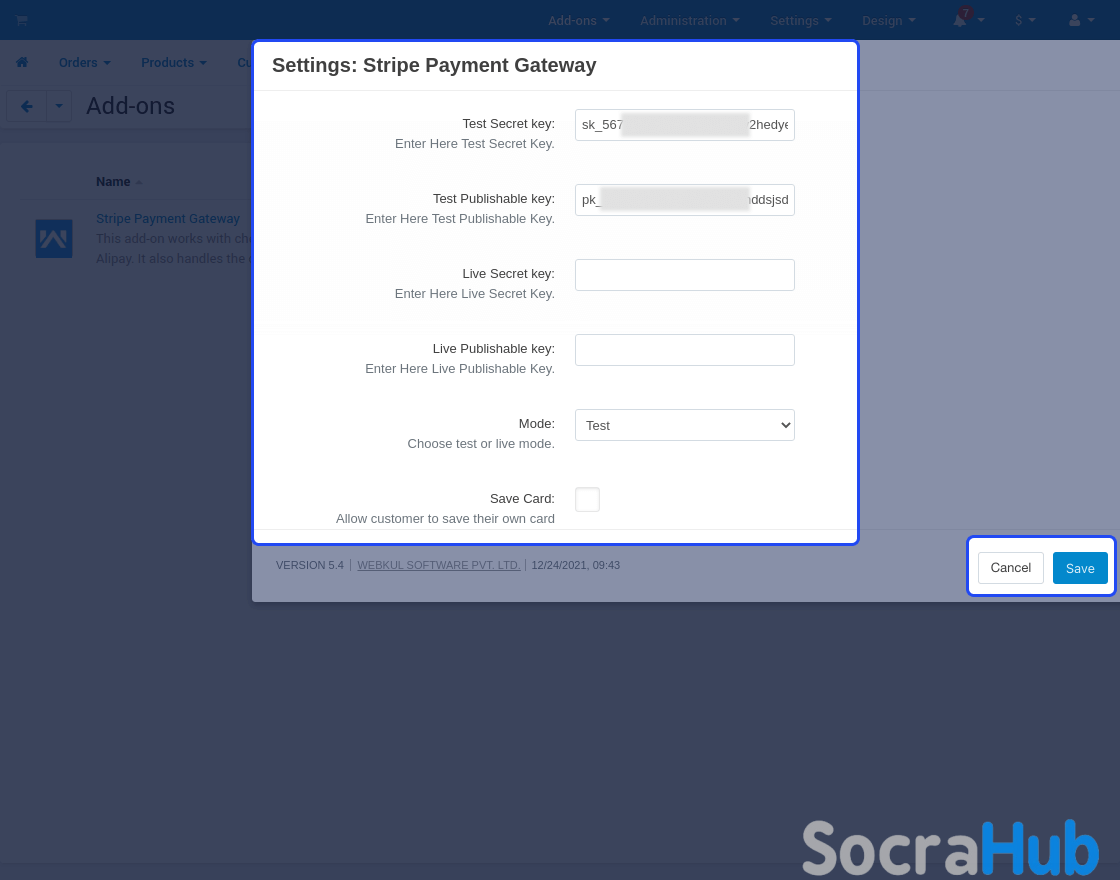Click the Test Publishable key field
The width and height of the screenshot is (1120, 880).
point(684,200)
